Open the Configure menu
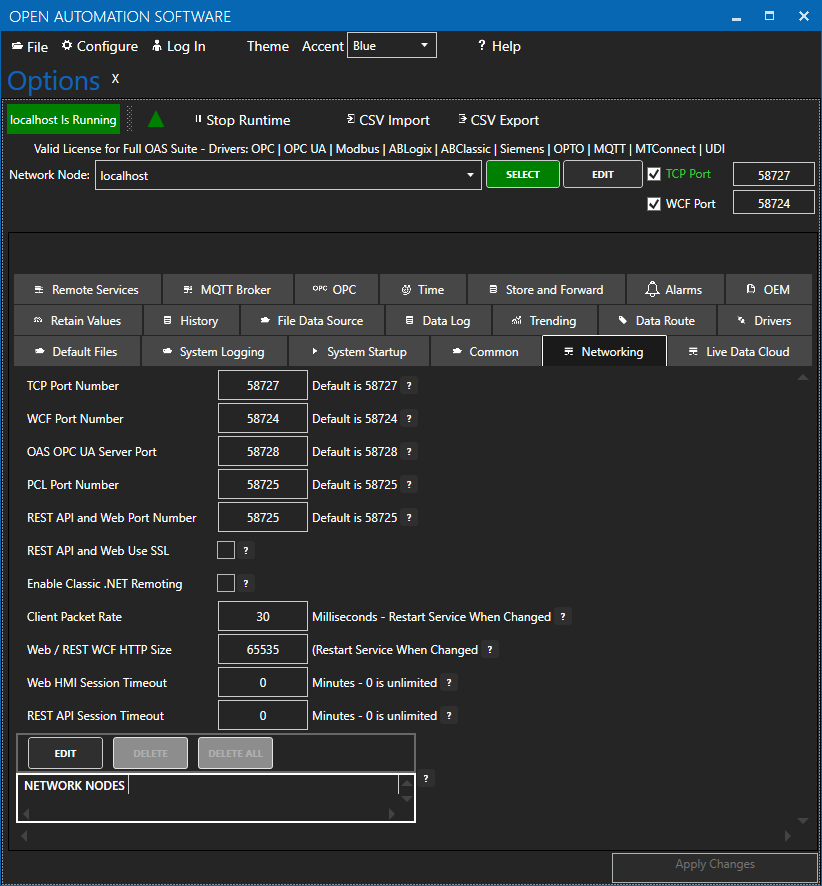Screen dimensions: 822x886 click(99, 46)
